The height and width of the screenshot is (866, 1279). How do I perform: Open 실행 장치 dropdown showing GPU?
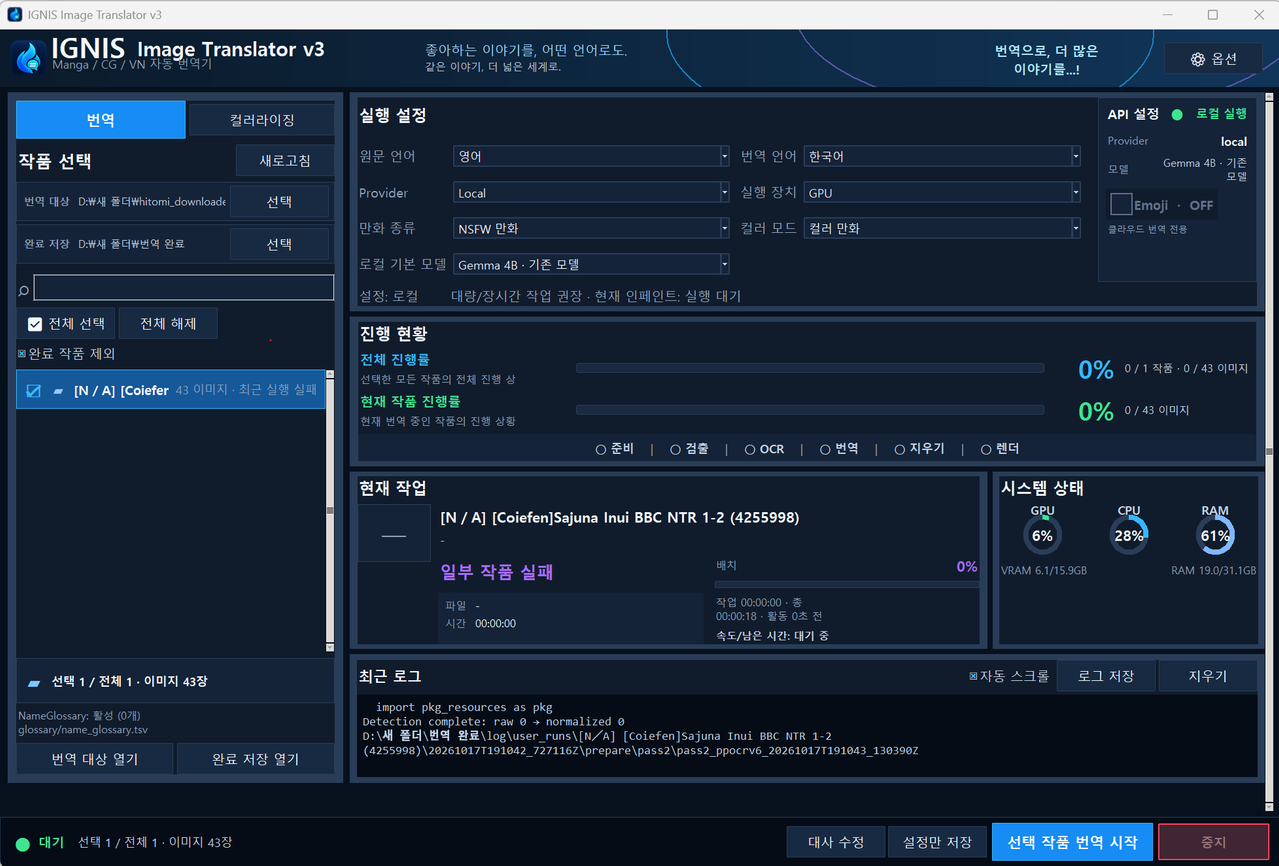[x=942, y=193]
